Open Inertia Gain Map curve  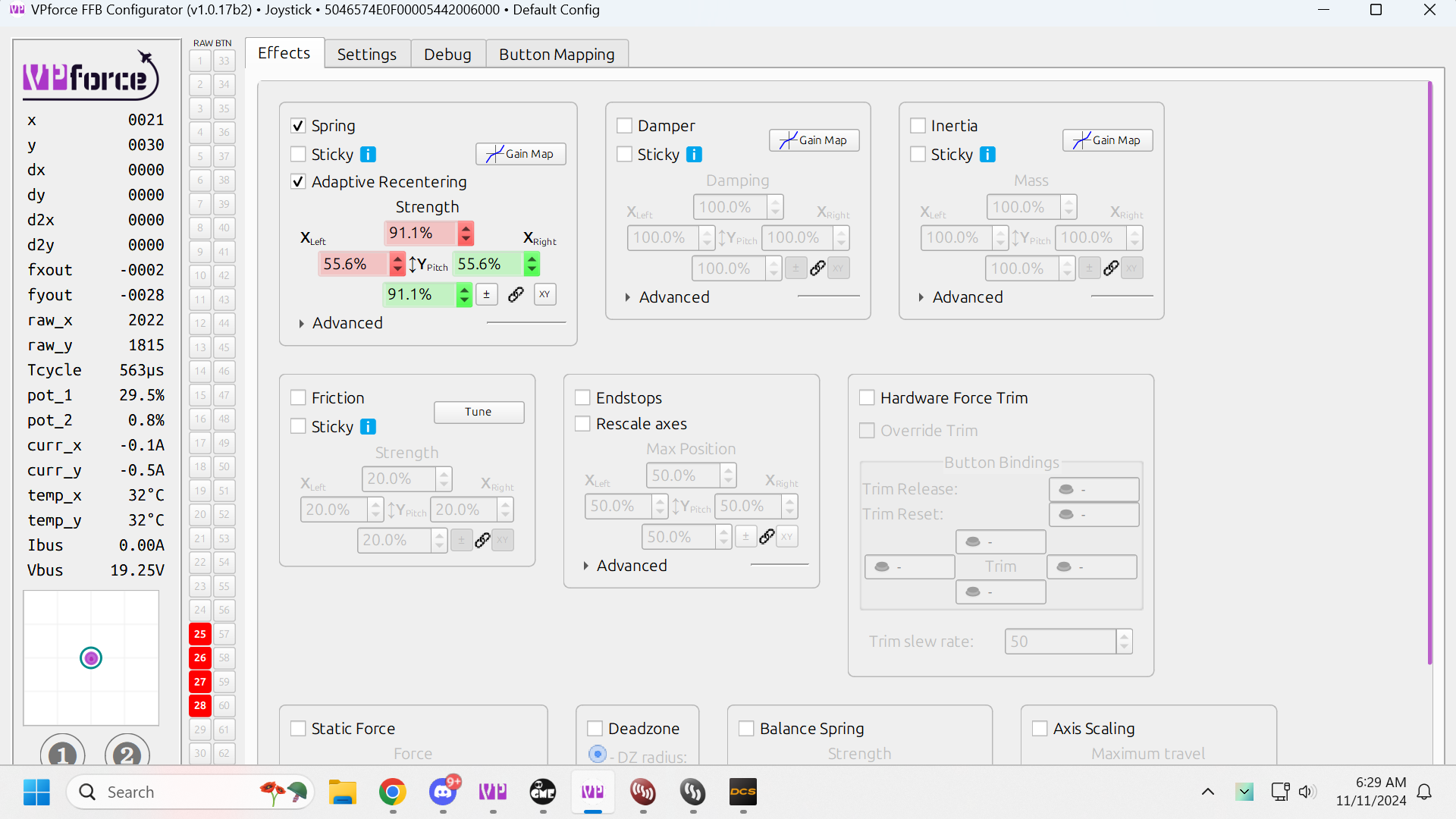tap(1107, 140)
